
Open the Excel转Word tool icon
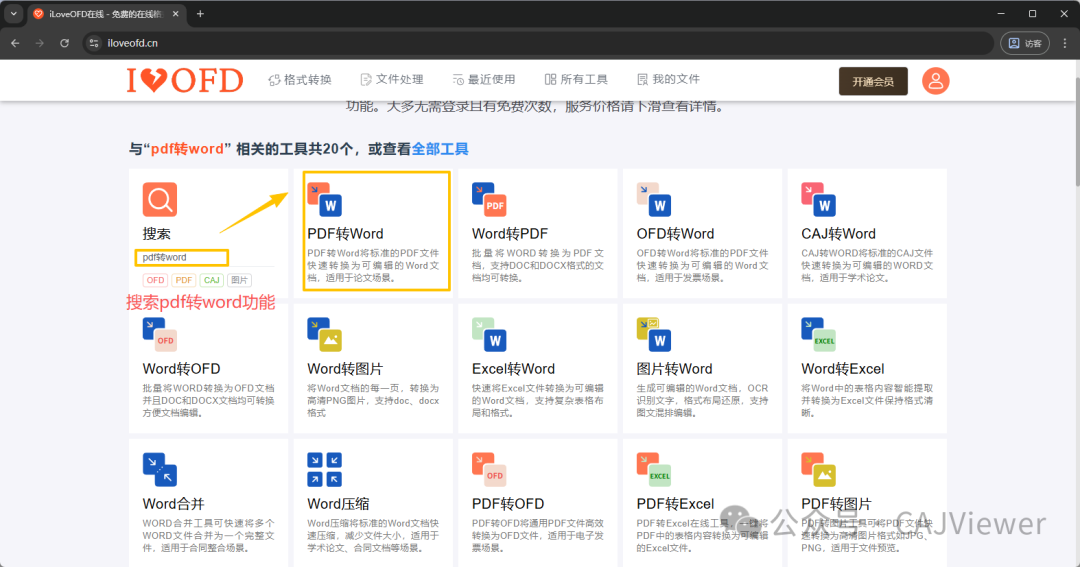pos(489,335)
